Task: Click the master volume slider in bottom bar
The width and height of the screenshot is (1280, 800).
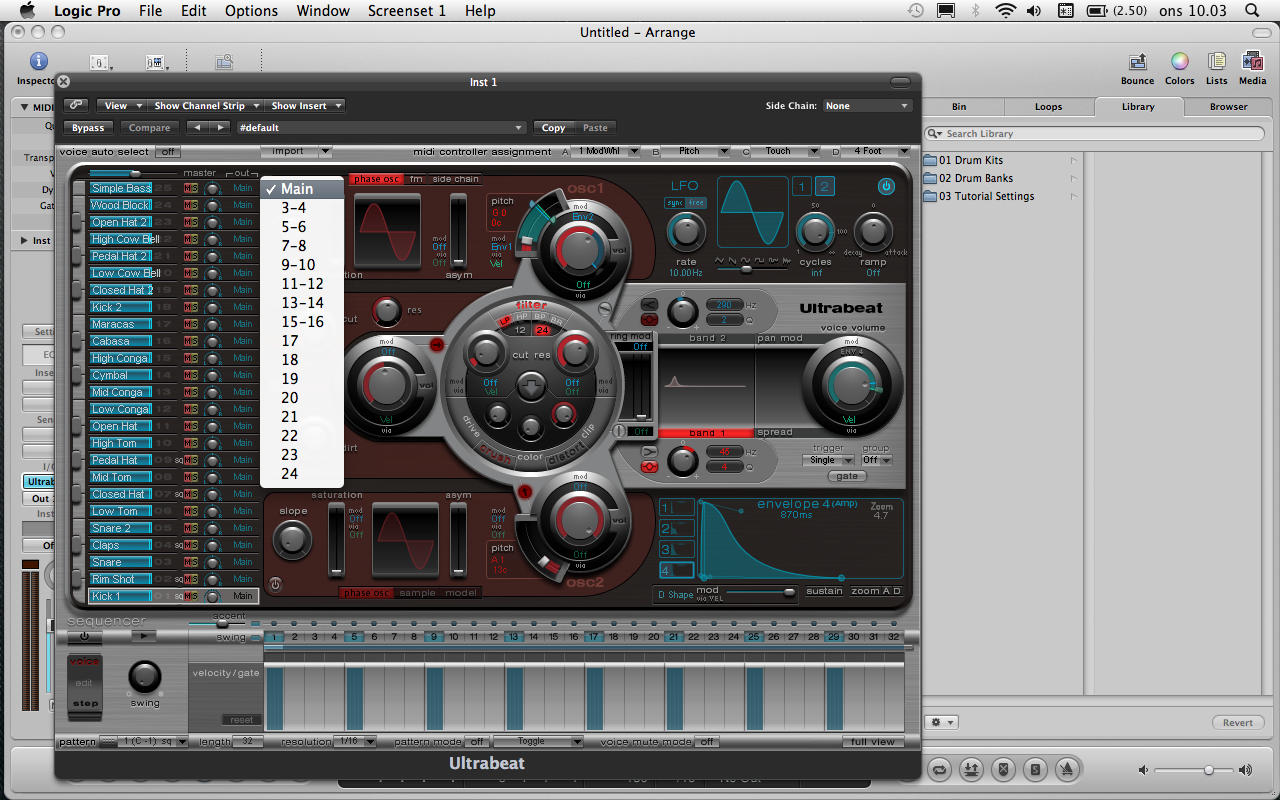Action: (x=1196, y=770)
